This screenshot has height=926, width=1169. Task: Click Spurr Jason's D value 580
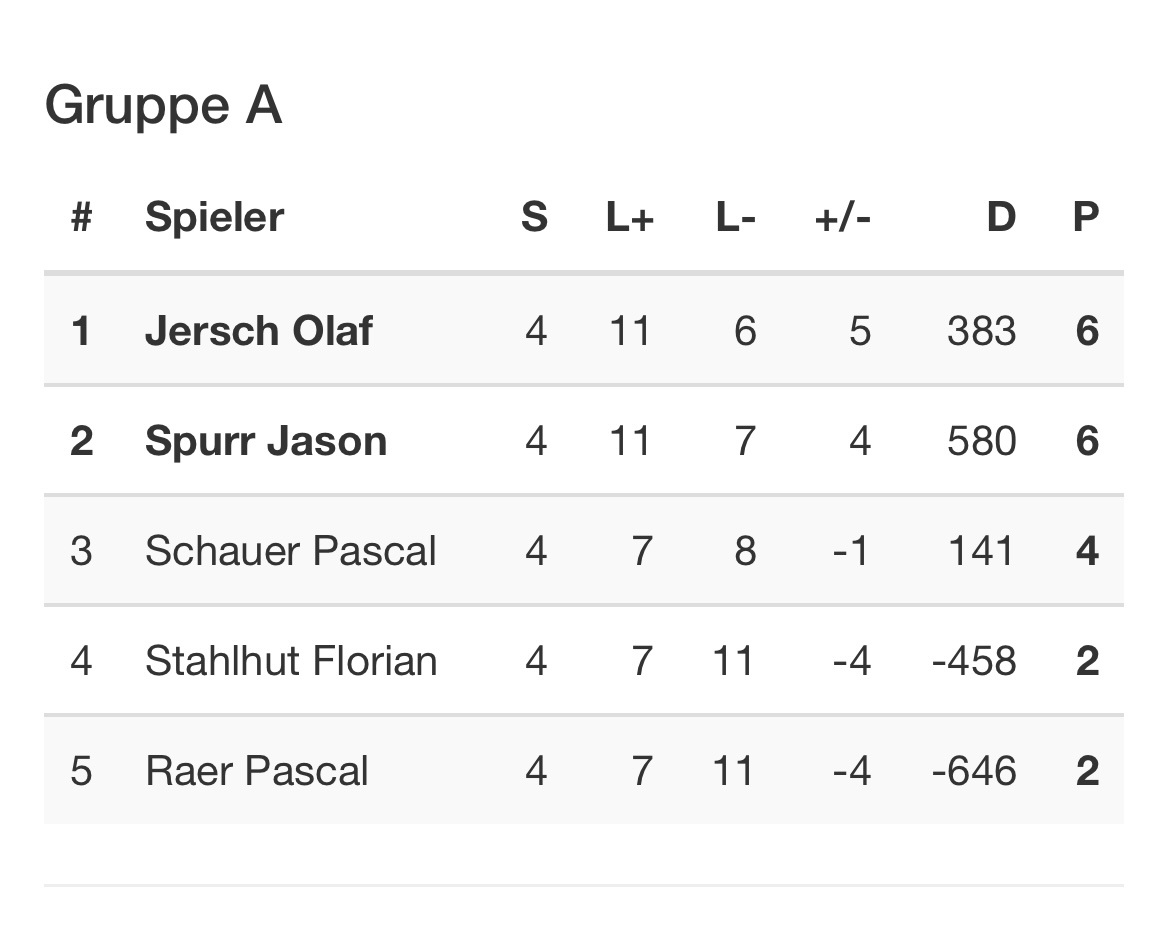[981, 441]
